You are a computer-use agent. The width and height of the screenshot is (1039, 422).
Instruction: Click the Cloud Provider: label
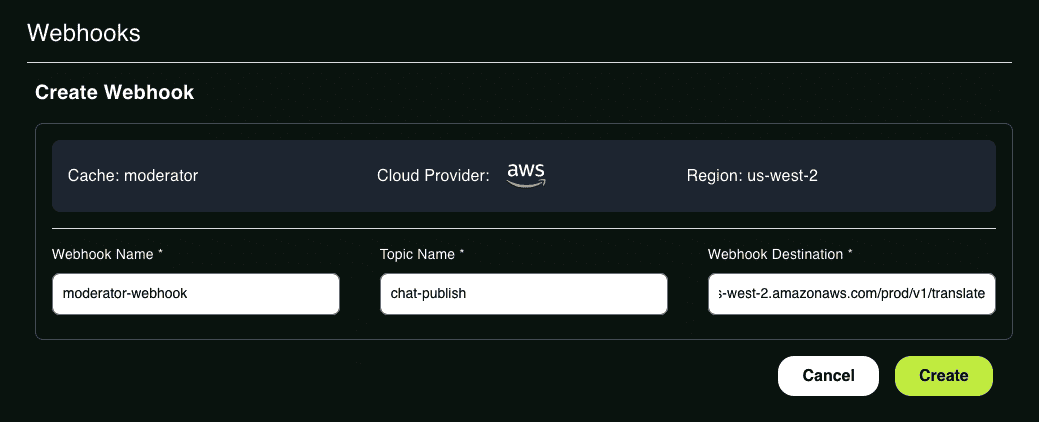point(433,176)
